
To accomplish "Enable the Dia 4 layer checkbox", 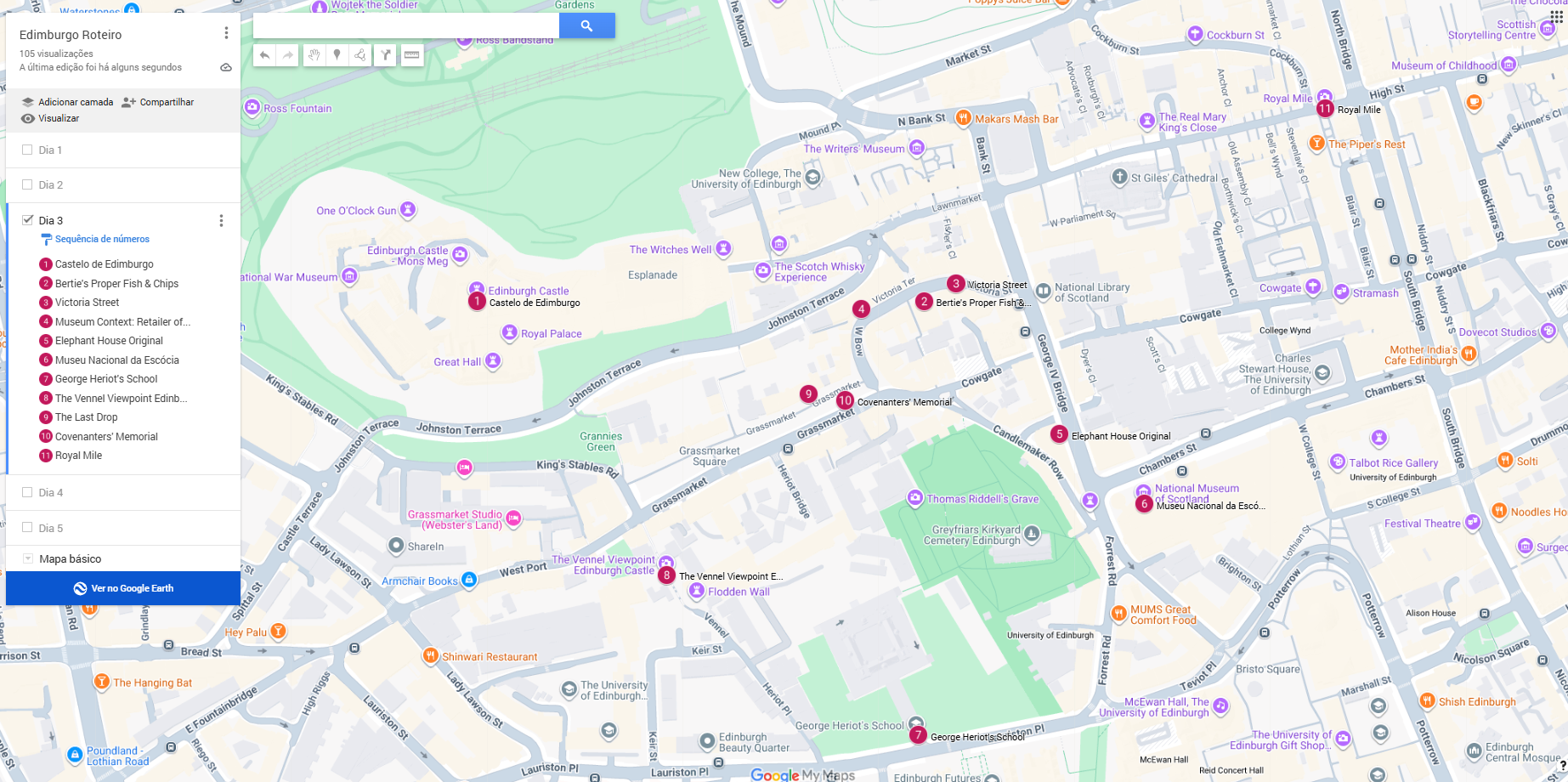I will (x=27, y=492).
